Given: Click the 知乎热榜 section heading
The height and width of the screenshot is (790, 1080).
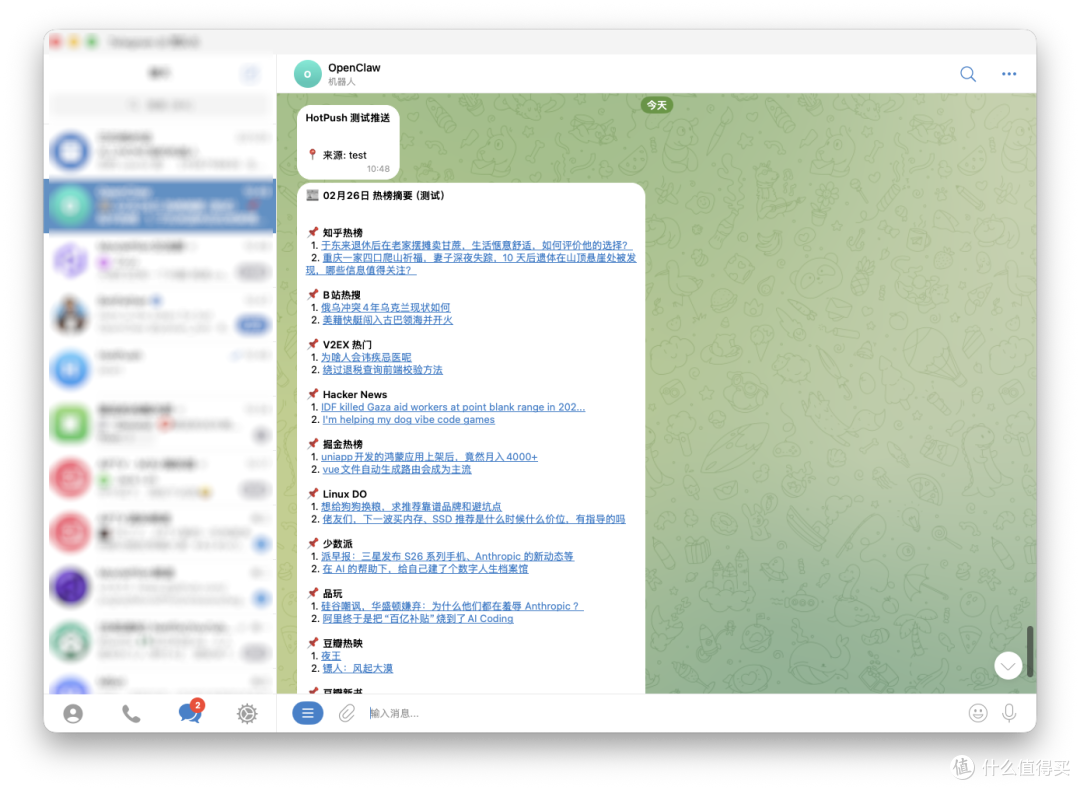Looking at the screenshot, I should pos(342,232).
